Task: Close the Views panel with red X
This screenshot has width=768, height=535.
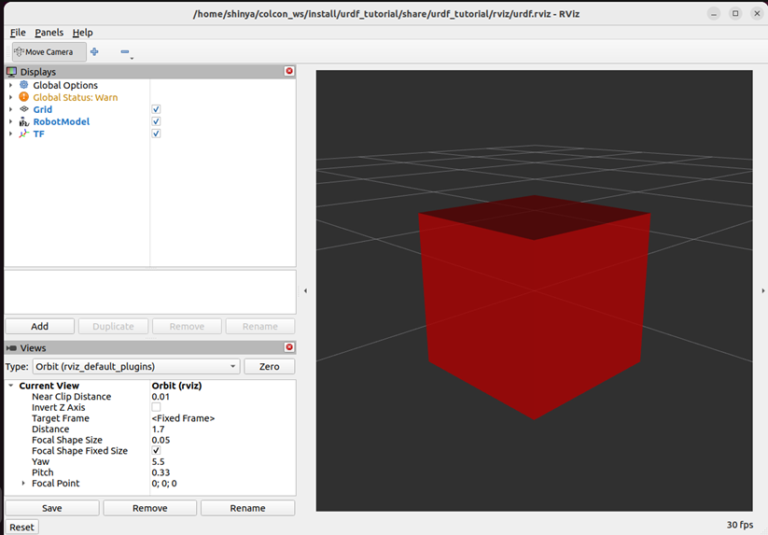Action: tap(290, 347)
